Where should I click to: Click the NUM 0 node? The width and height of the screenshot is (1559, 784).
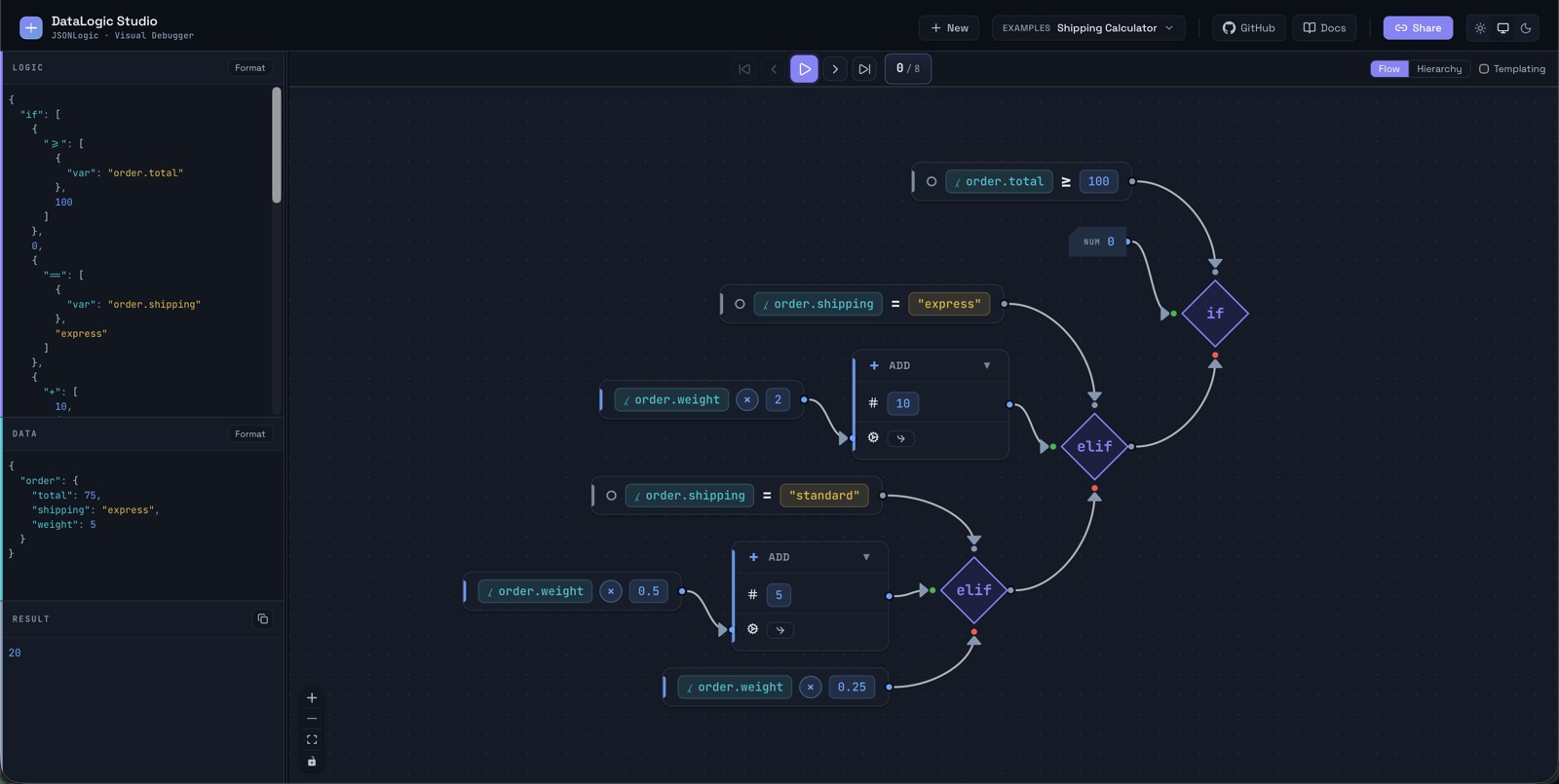1098,242
